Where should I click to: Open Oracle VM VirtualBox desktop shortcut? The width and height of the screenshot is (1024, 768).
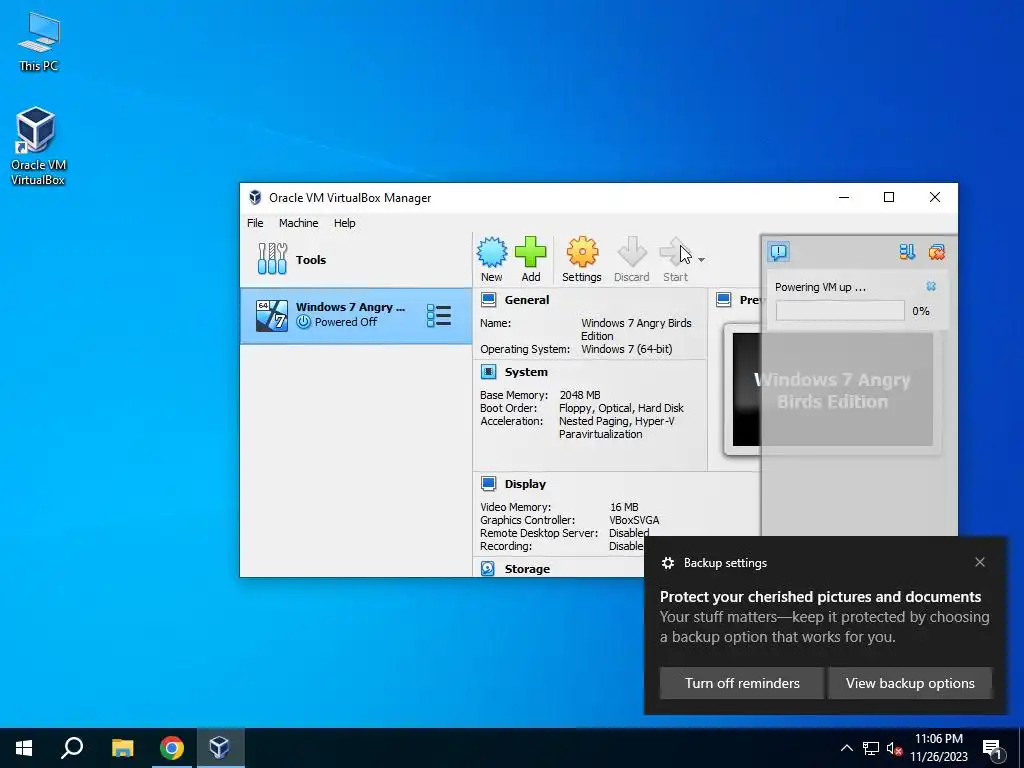(x=38, y=146)
